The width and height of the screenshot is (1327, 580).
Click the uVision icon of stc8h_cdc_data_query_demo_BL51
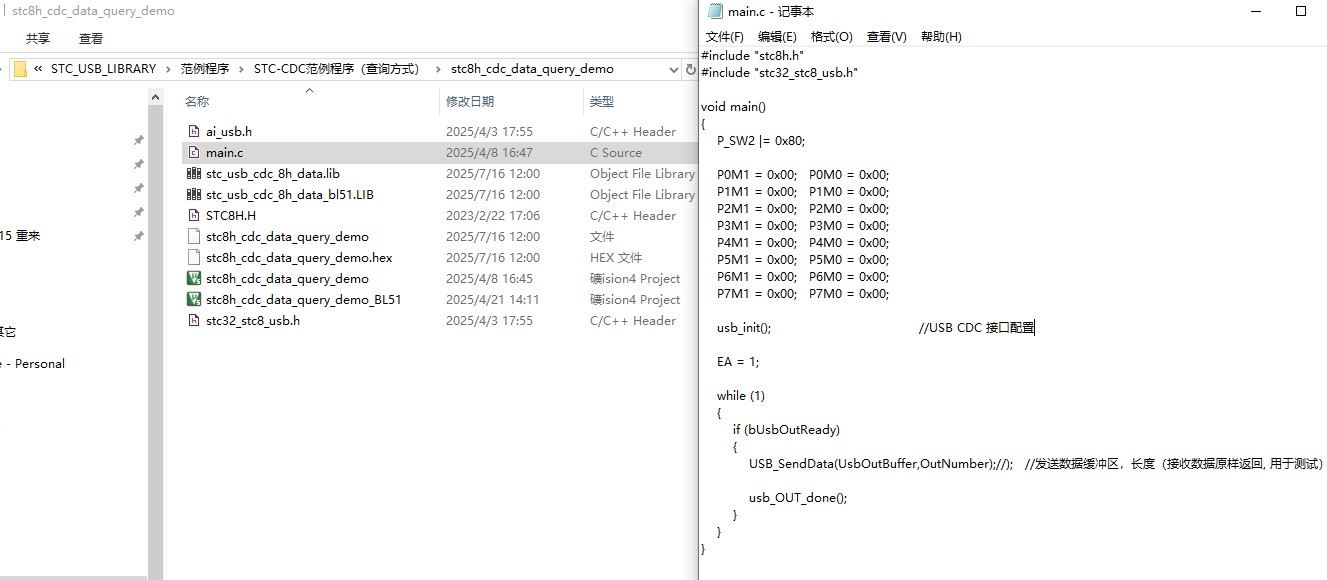(194, 299)
